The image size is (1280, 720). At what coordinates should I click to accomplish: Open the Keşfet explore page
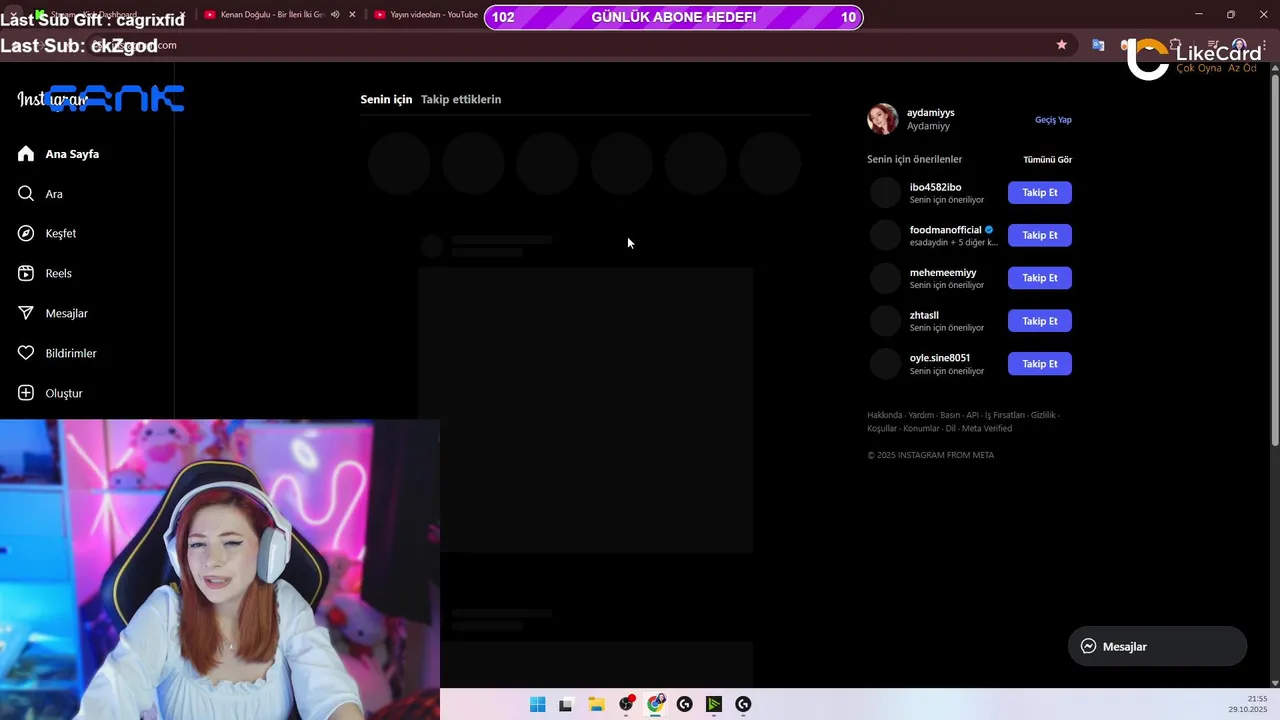coord(46,233)
